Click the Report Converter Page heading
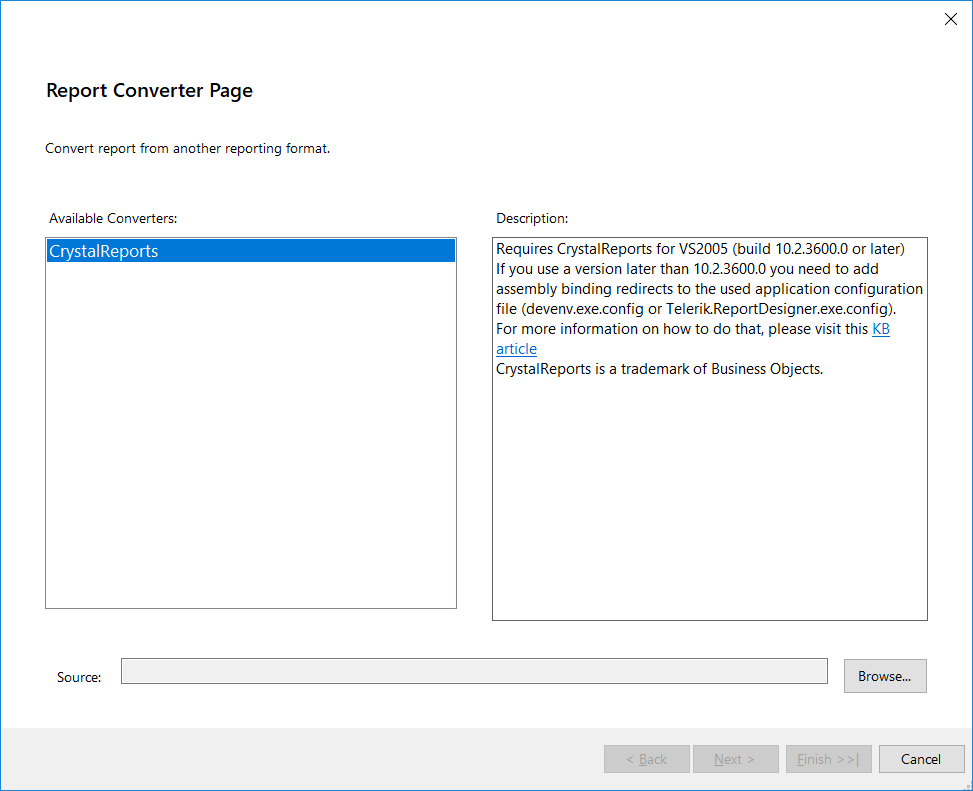The image size is (973, 791). click(149, 91)
